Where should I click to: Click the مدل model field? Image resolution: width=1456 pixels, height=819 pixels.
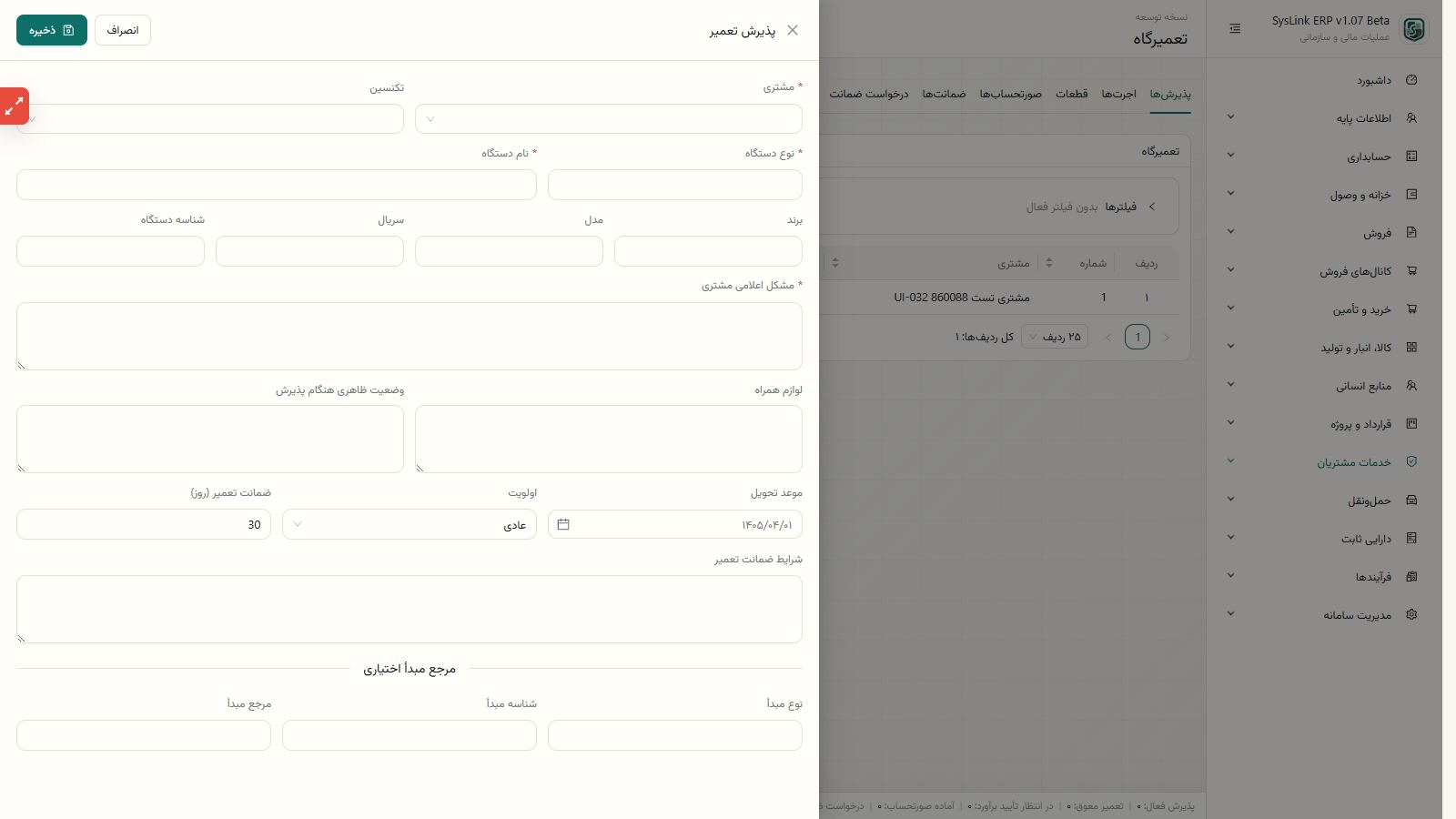(x=509, y=251)
